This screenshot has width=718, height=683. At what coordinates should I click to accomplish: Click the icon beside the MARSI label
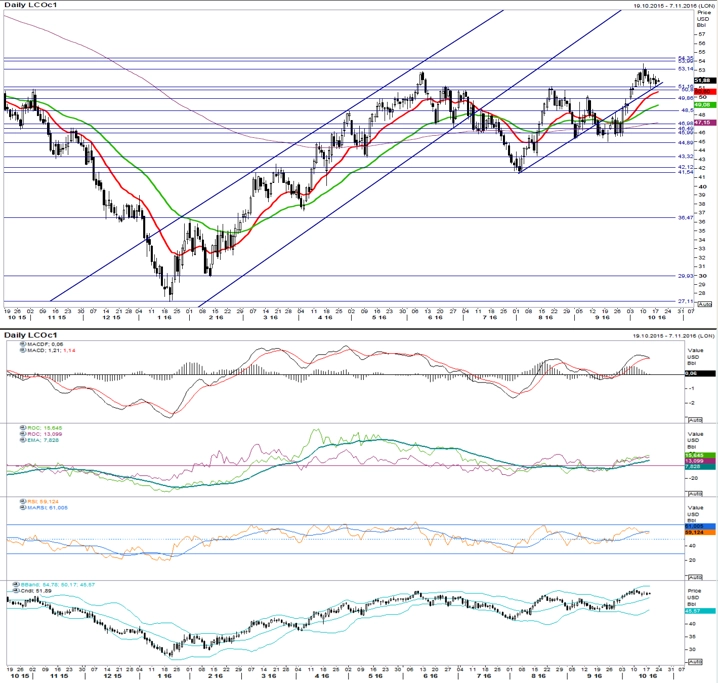[23, 507]
